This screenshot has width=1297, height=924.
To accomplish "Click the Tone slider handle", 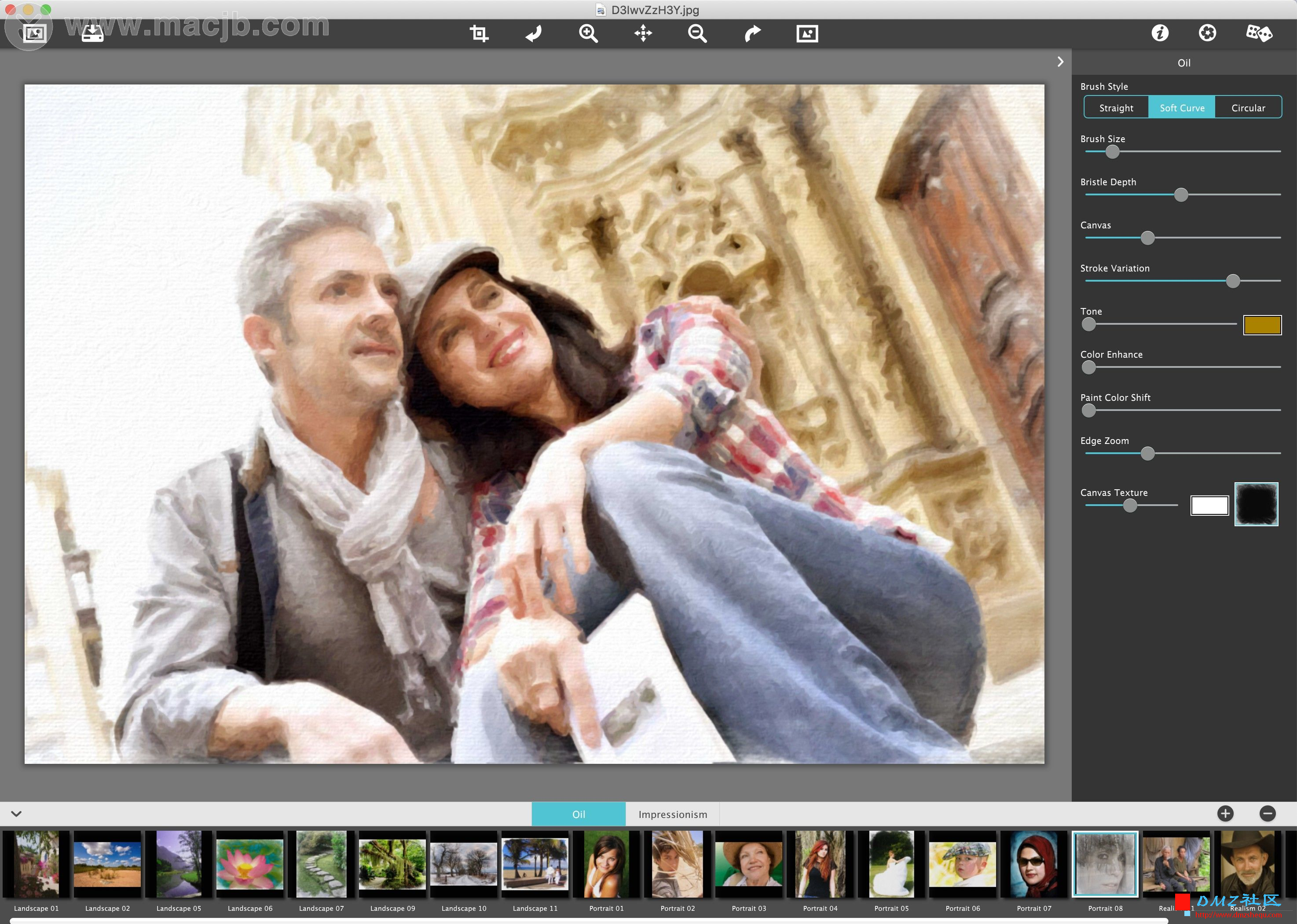I will pyautogui.click(x=1088, y=324).
